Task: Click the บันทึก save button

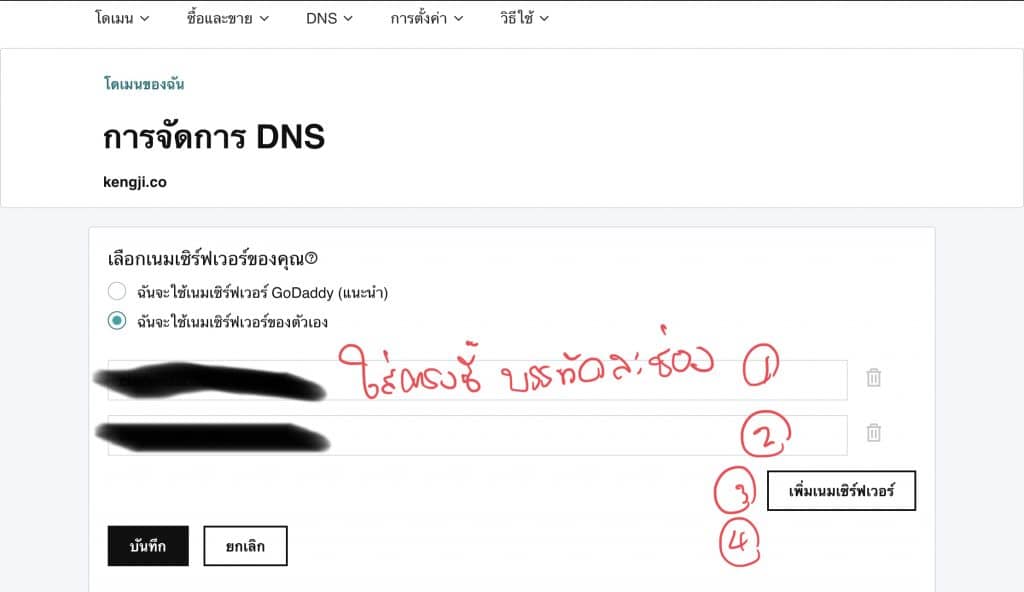Action: click(x=148, y=546)
